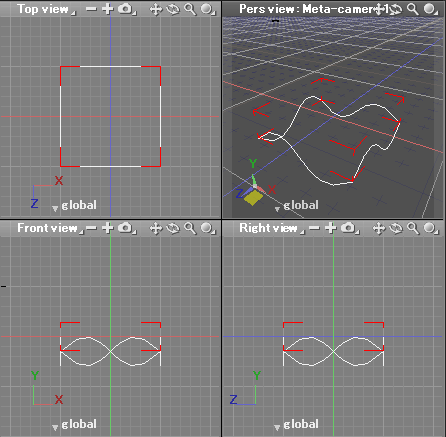This screenshot has height=437, width=446.
Task: Click the zoom-in plus icon in Top view
Action: point(108,9)
